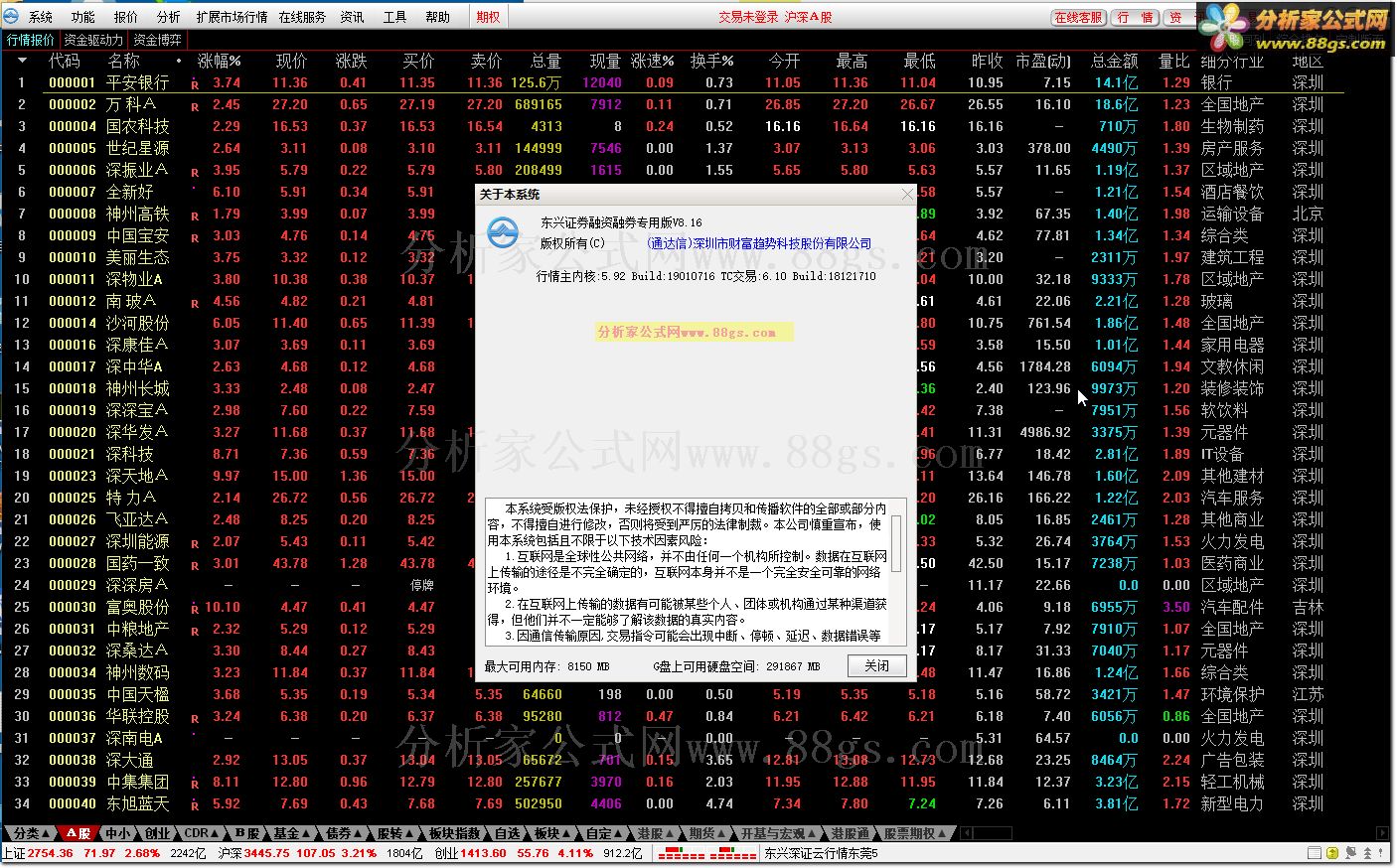The image size is (1397, 868).
Task: Select the 板块 bottom tab
Action: [552, 833]
